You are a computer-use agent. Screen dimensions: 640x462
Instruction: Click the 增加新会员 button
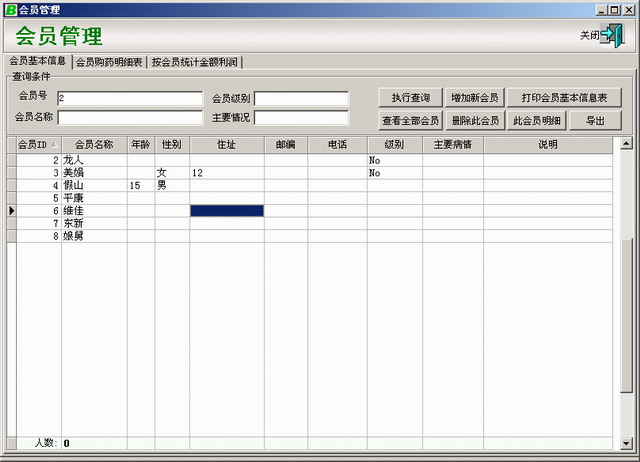point(473,98)
